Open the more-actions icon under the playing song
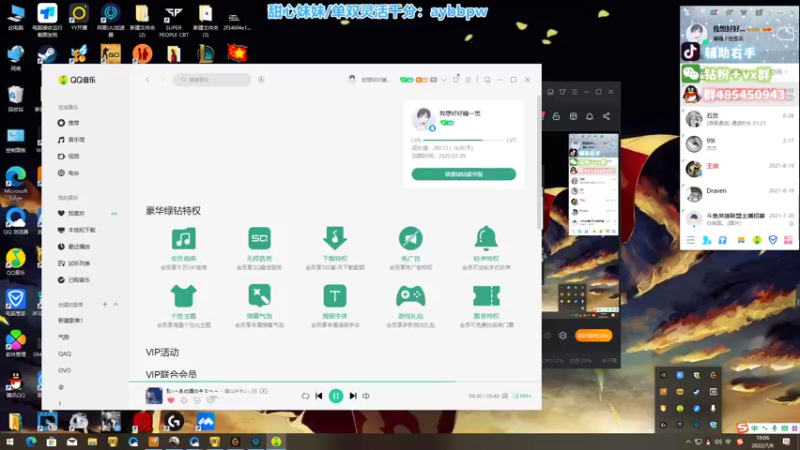The image size is (800, 450). pos(197,401)
